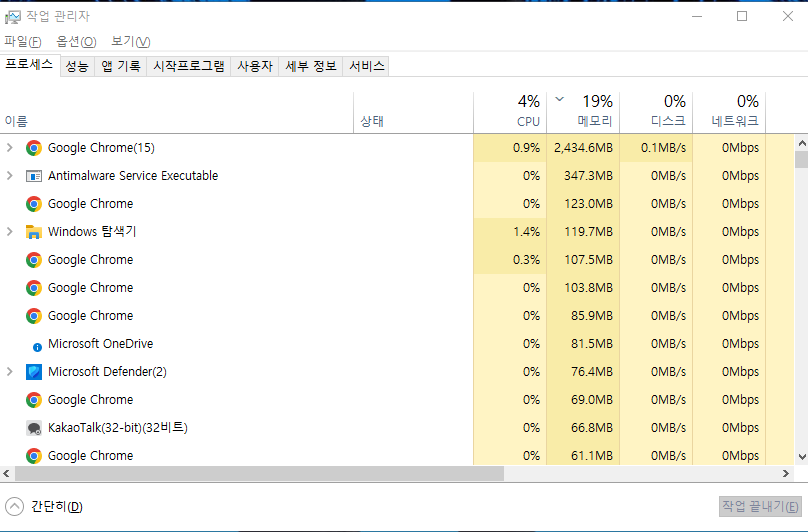This screenshot has width=808, height=532.
Task: Switch to the 시작프로그램 tab
Action: 189,66
